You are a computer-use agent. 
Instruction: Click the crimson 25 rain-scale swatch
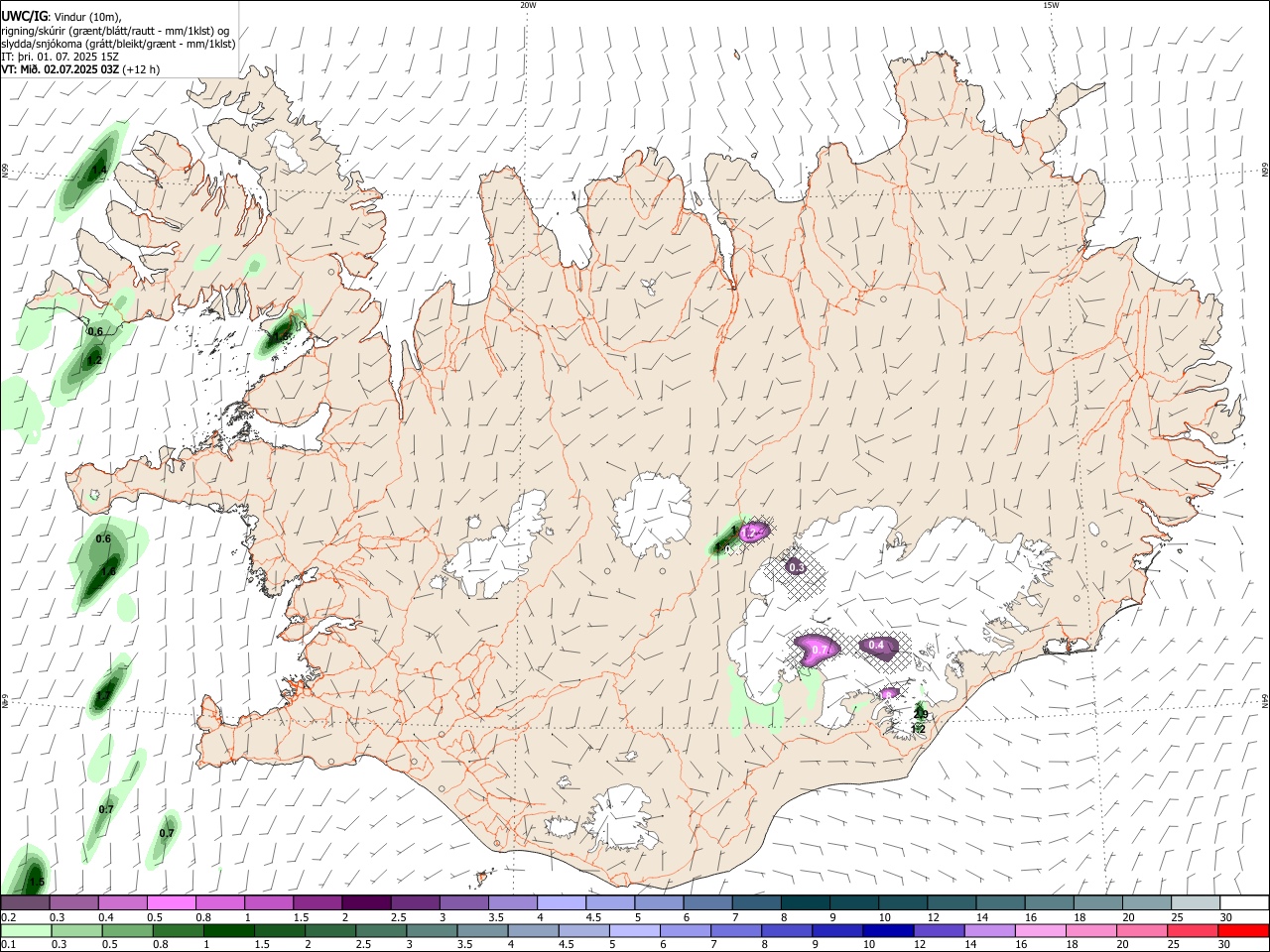[x=1193, y=931]
